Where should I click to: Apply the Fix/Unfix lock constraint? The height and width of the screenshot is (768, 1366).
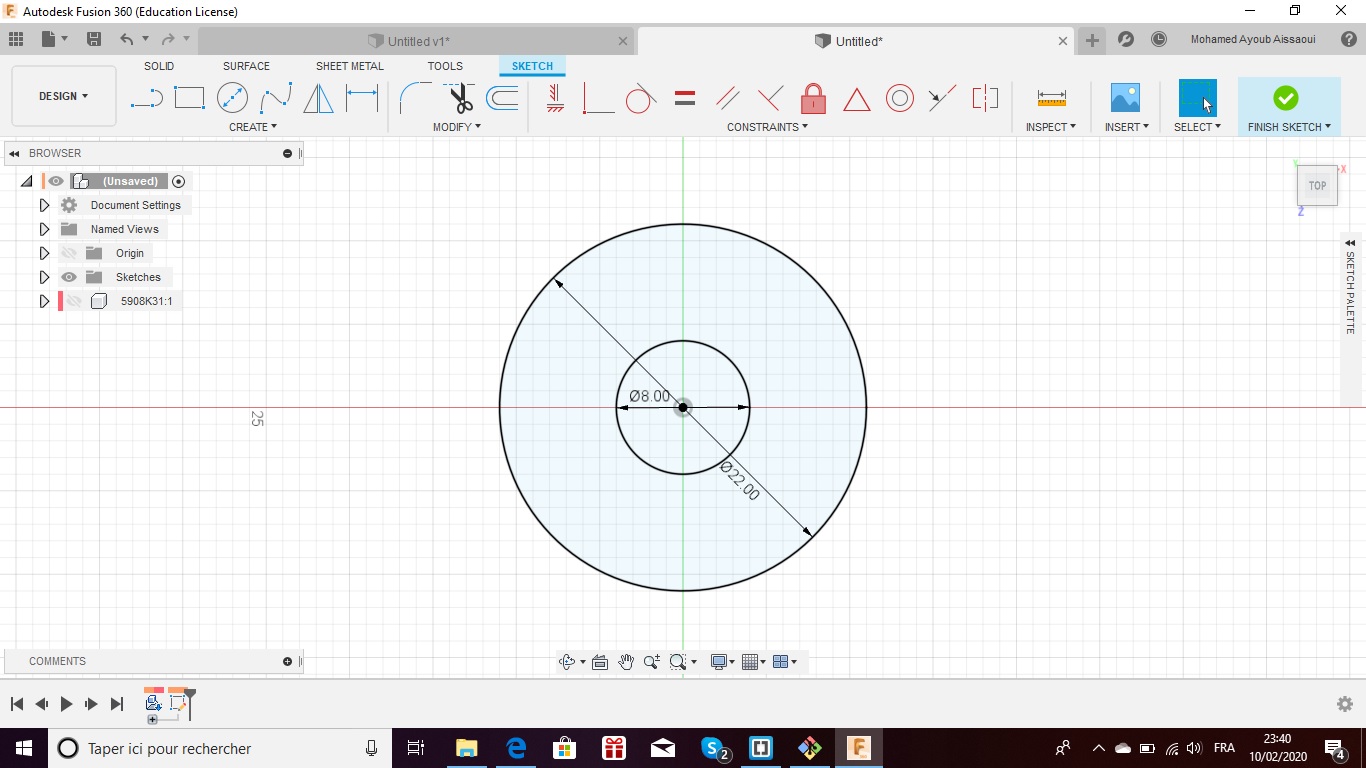(x=813, y=98)
